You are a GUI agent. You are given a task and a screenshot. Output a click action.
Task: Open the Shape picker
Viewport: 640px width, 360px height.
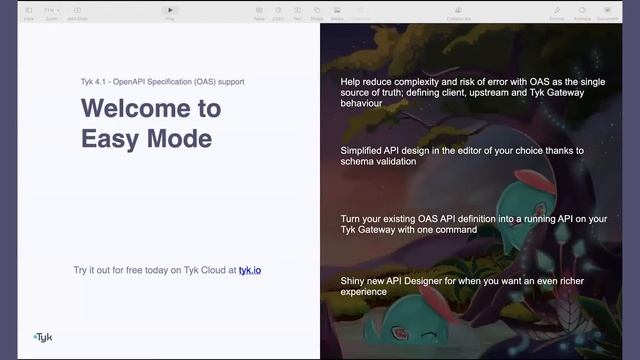tap(317, 13)
